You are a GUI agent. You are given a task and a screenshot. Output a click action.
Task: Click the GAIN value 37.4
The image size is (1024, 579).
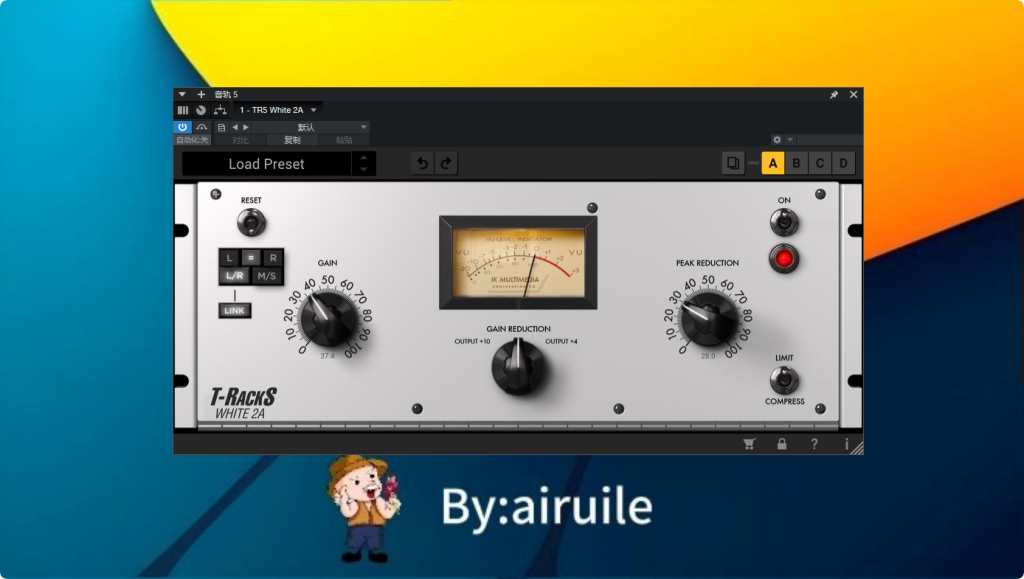[x=327, y=356]
